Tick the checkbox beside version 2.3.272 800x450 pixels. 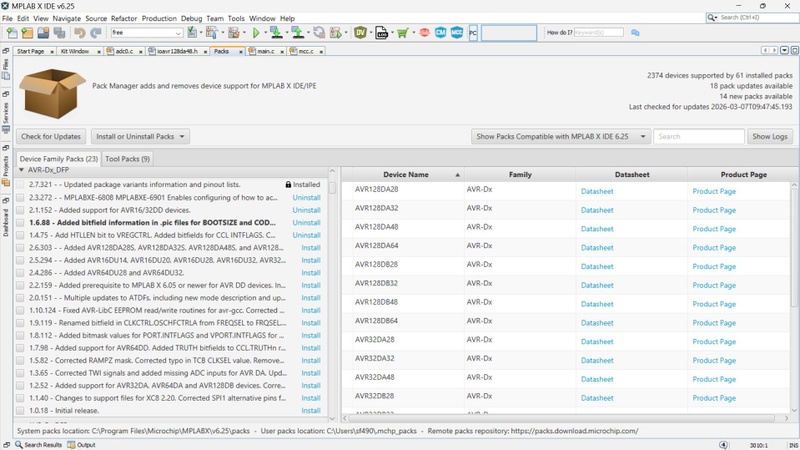[x=21, y=197]
